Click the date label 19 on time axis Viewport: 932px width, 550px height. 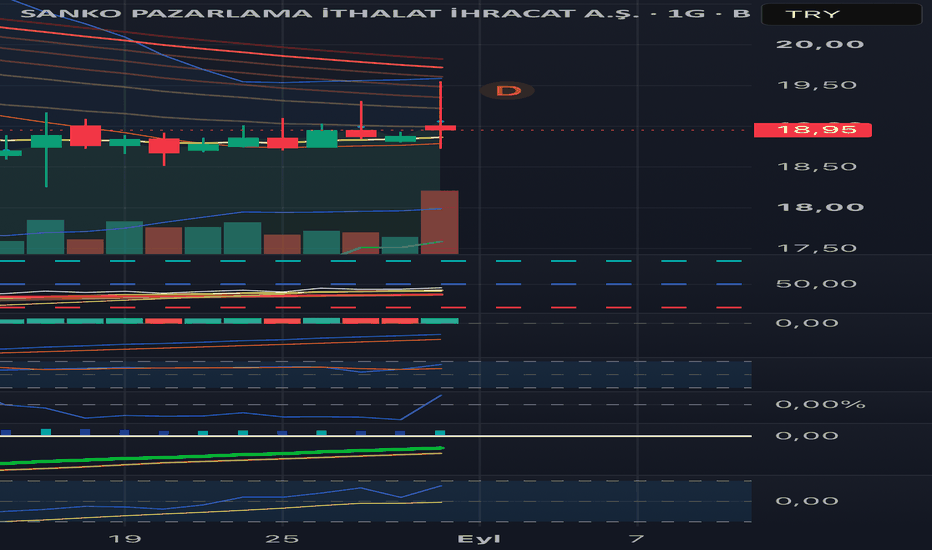point(125,539)
